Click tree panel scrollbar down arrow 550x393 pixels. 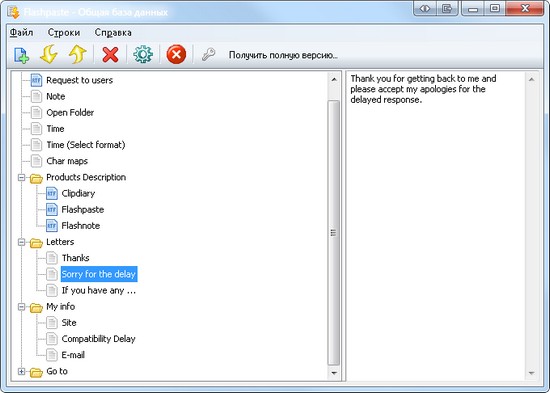[334, 373]
